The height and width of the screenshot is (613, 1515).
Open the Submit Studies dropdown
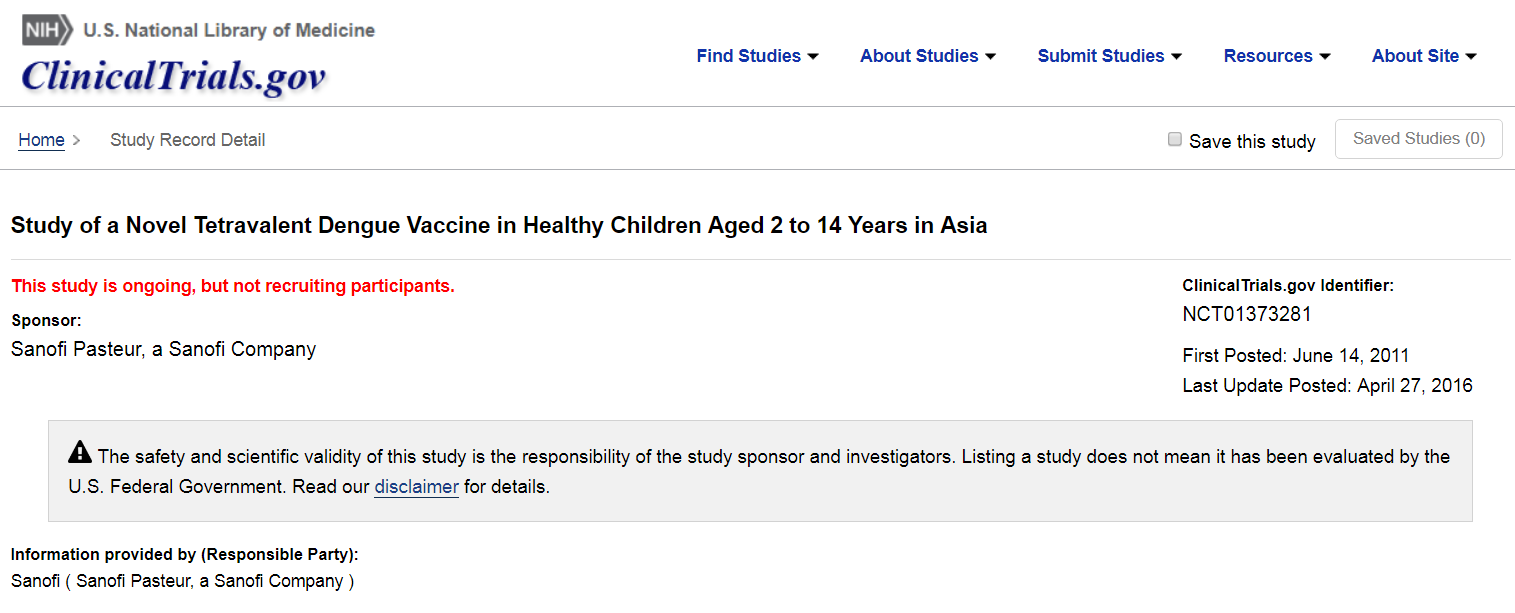coord(1109,56)
